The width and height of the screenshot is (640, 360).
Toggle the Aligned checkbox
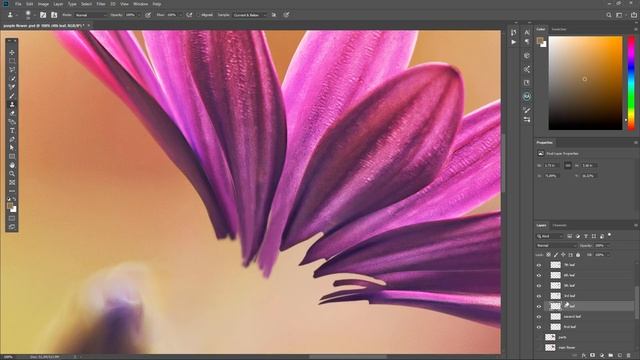(x=199, y=15)
